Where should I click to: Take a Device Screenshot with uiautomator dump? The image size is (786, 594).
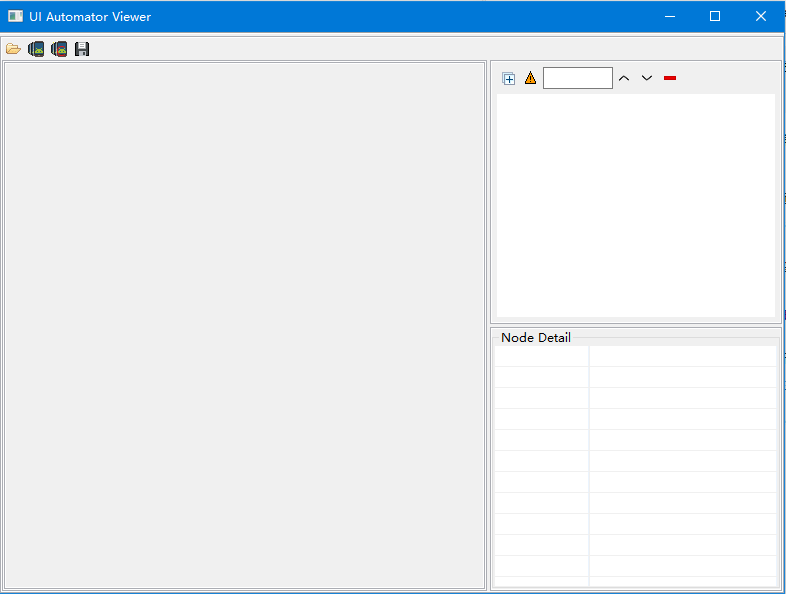click(x=36, y=49)
